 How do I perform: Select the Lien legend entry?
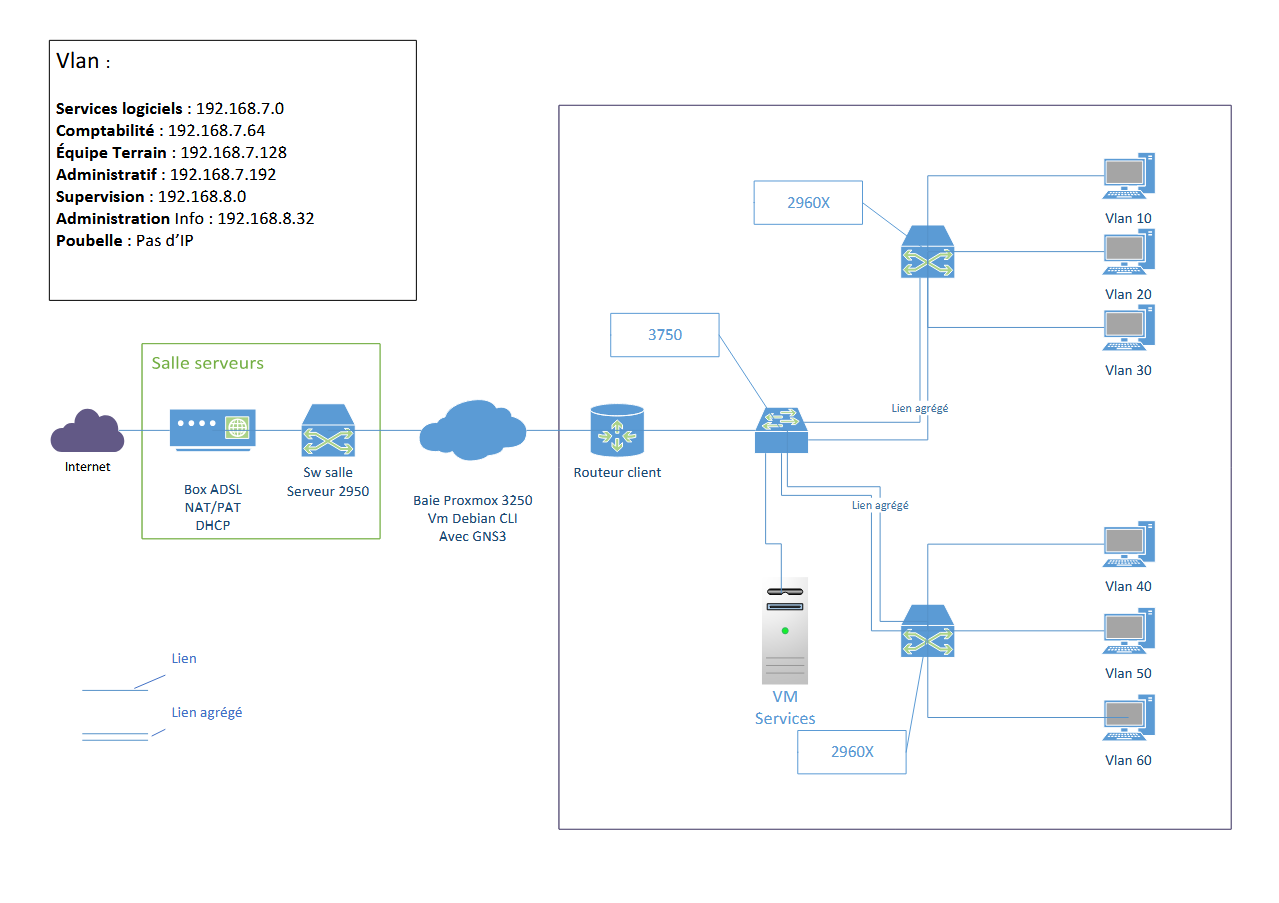[185, 658]
